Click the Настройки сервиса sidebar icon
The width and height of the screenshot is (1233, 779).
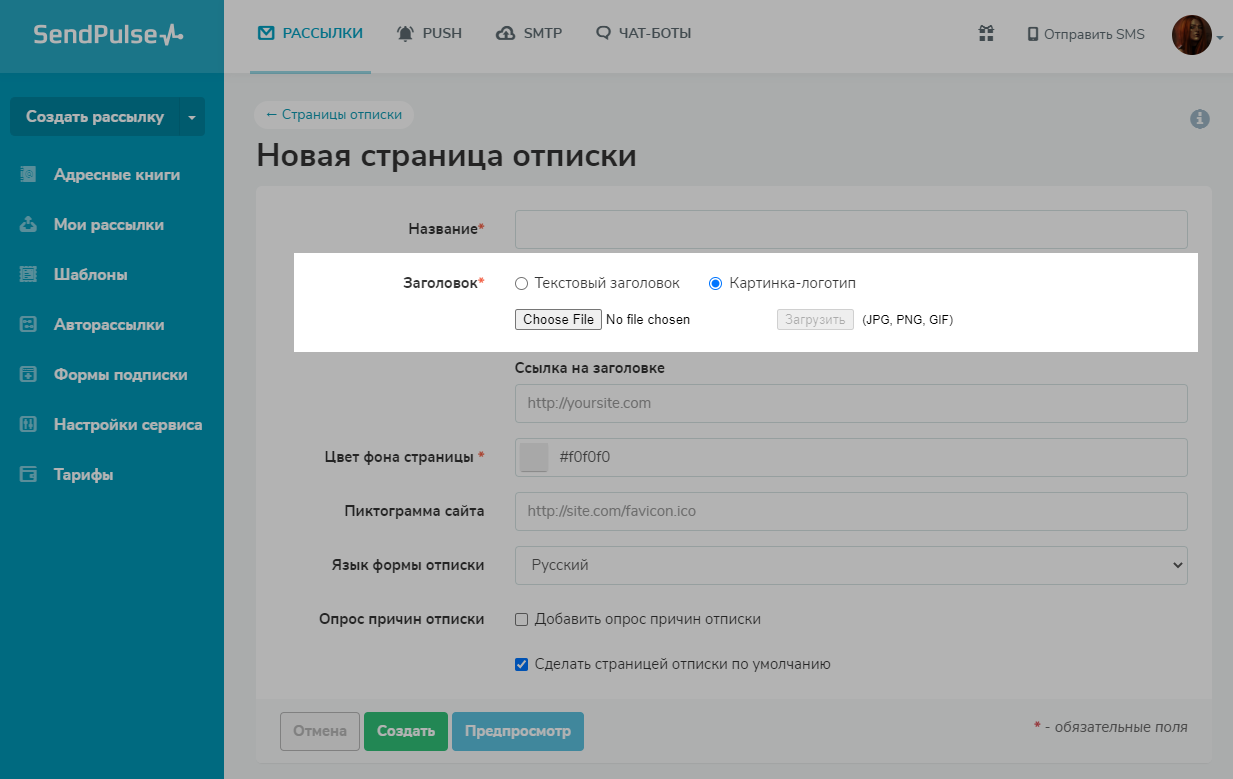point(28,425)
